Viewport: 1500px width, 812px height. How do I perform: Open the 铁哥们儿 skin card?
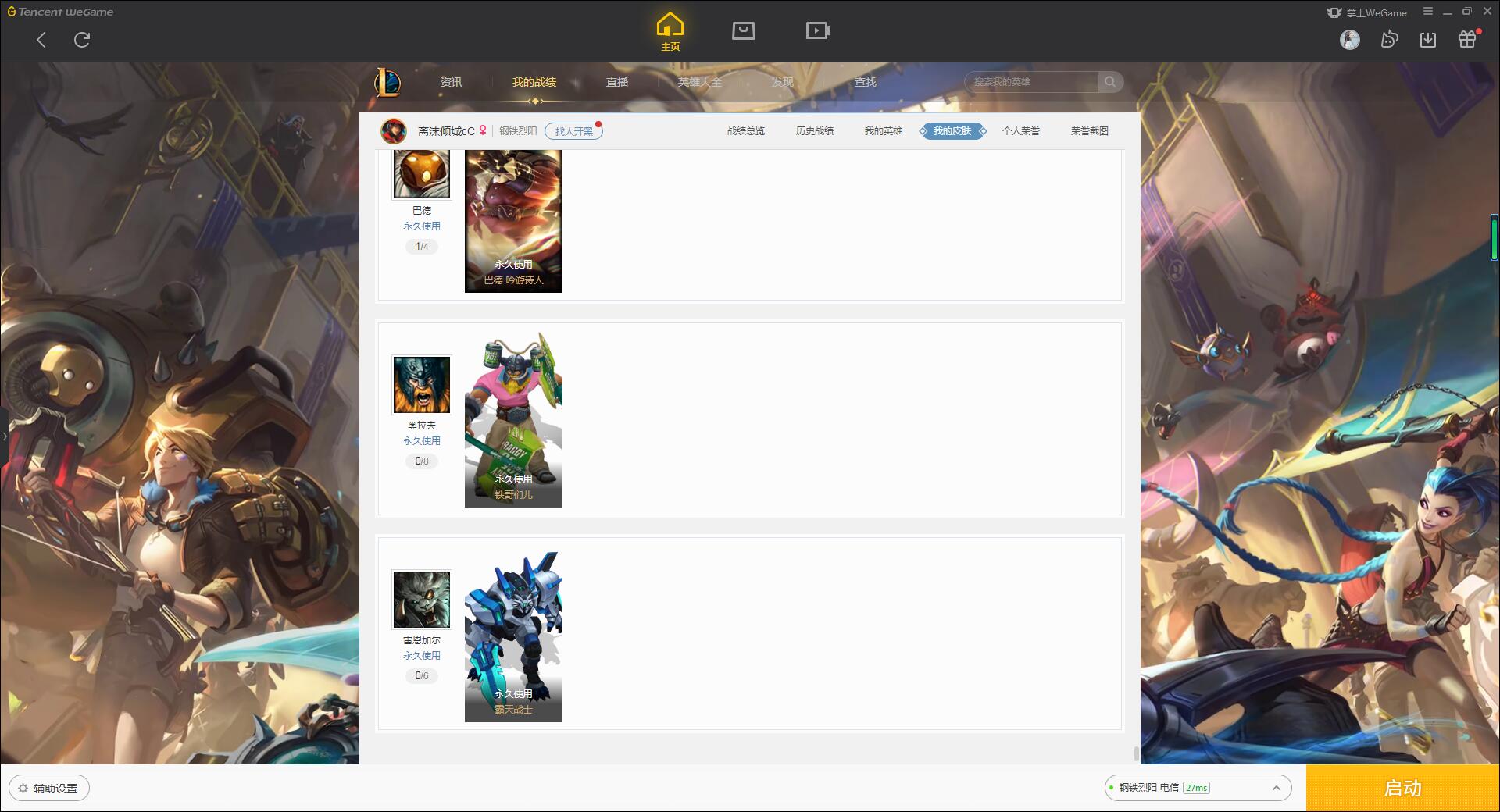click(x=513, y=419)
